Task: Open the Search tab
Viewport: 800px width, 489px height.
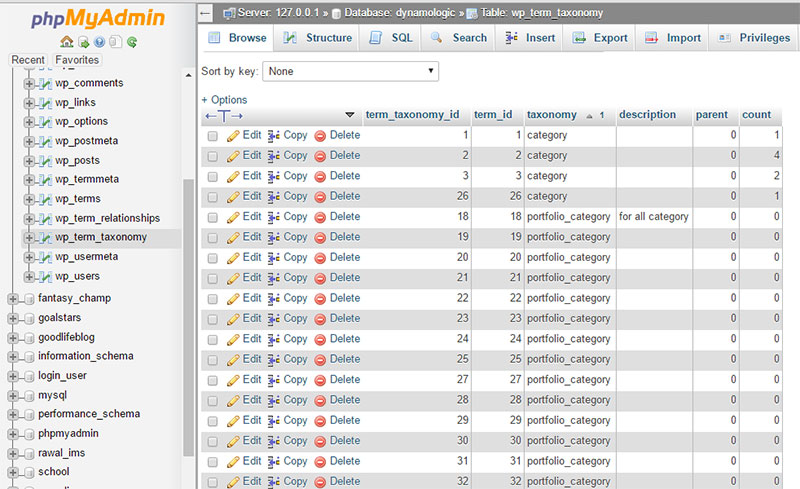Action: pos(458,38)
